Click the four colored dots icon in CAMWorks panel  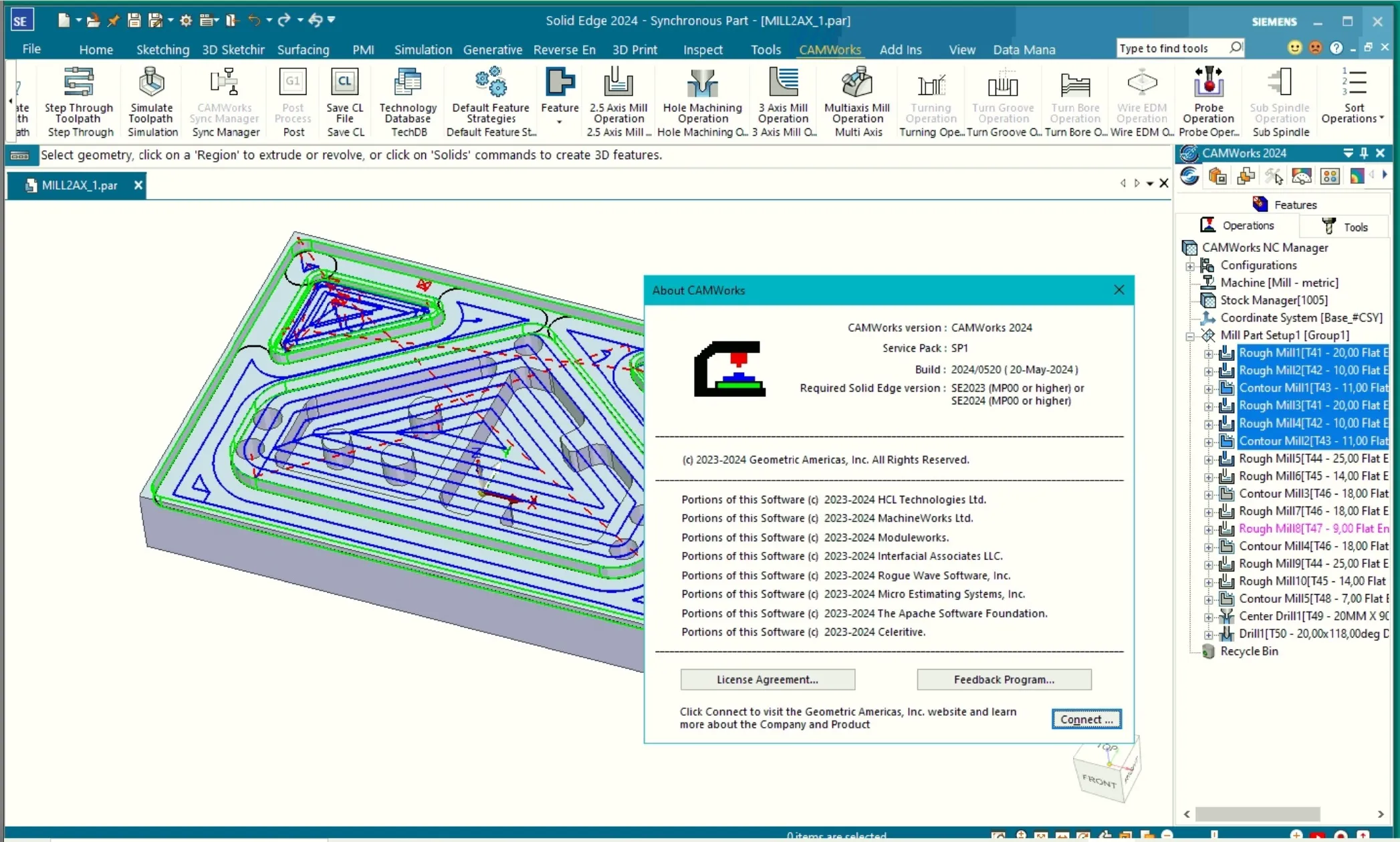(x=1330, y=176)
